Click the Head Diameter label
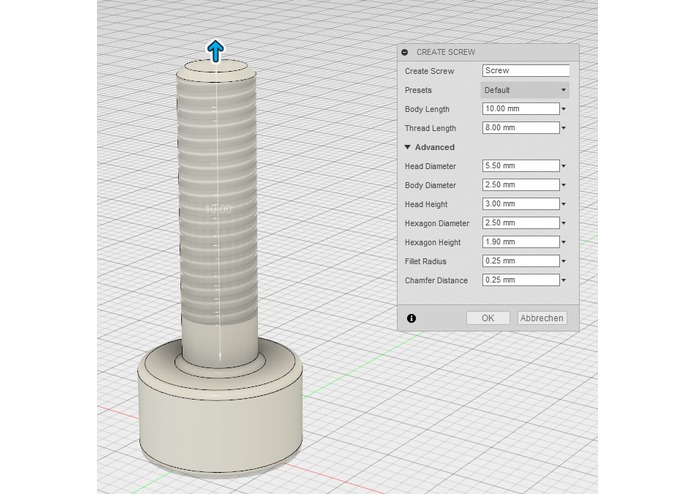The image size is (695, 494). click(x=430, y=166)
